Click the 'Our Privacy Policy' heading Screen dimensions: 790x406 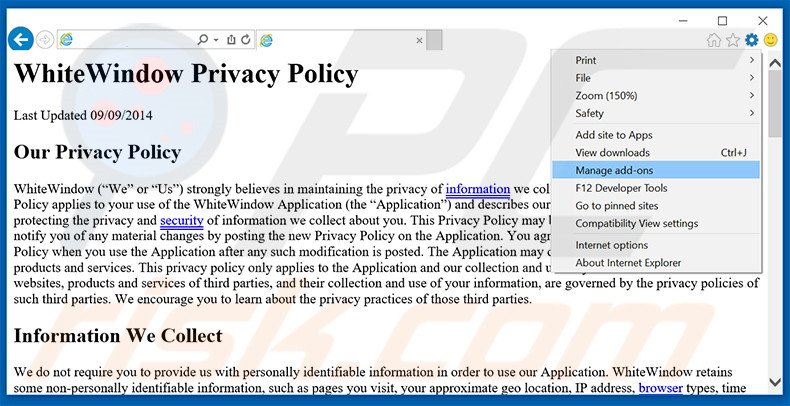tap(97, 152)
